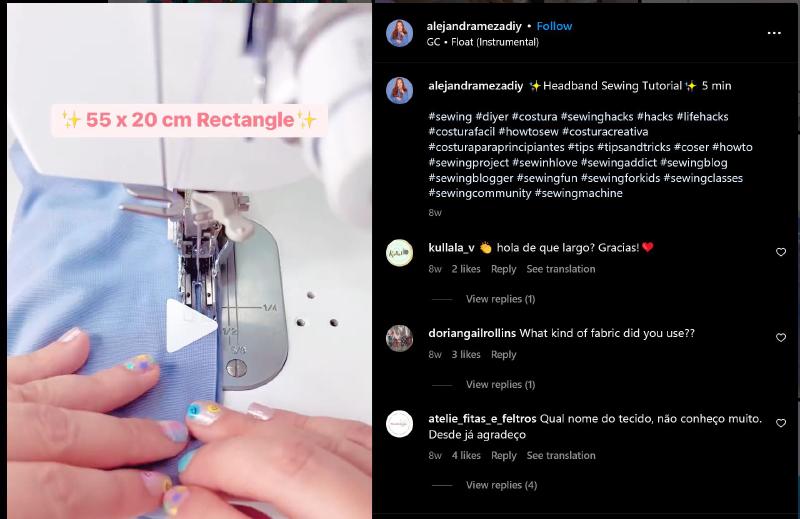Open alejandramezadiy's profile picture in header
This screenshot has width=800, height=519.
[399, 33]
